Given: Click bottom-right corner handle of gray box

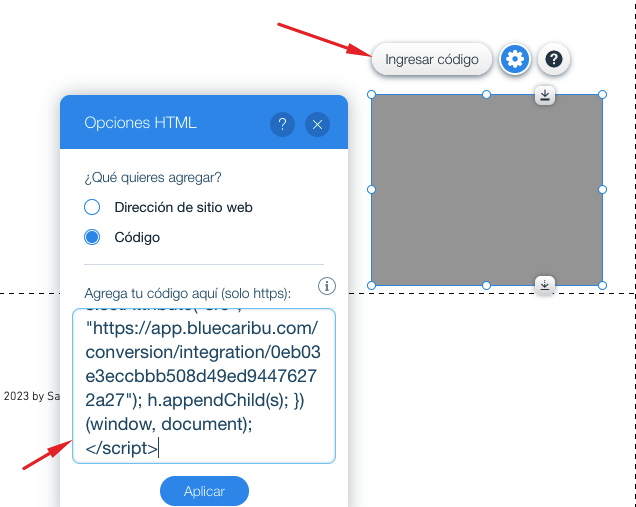Looking at the screenshot, I should (x=602, y=286).
